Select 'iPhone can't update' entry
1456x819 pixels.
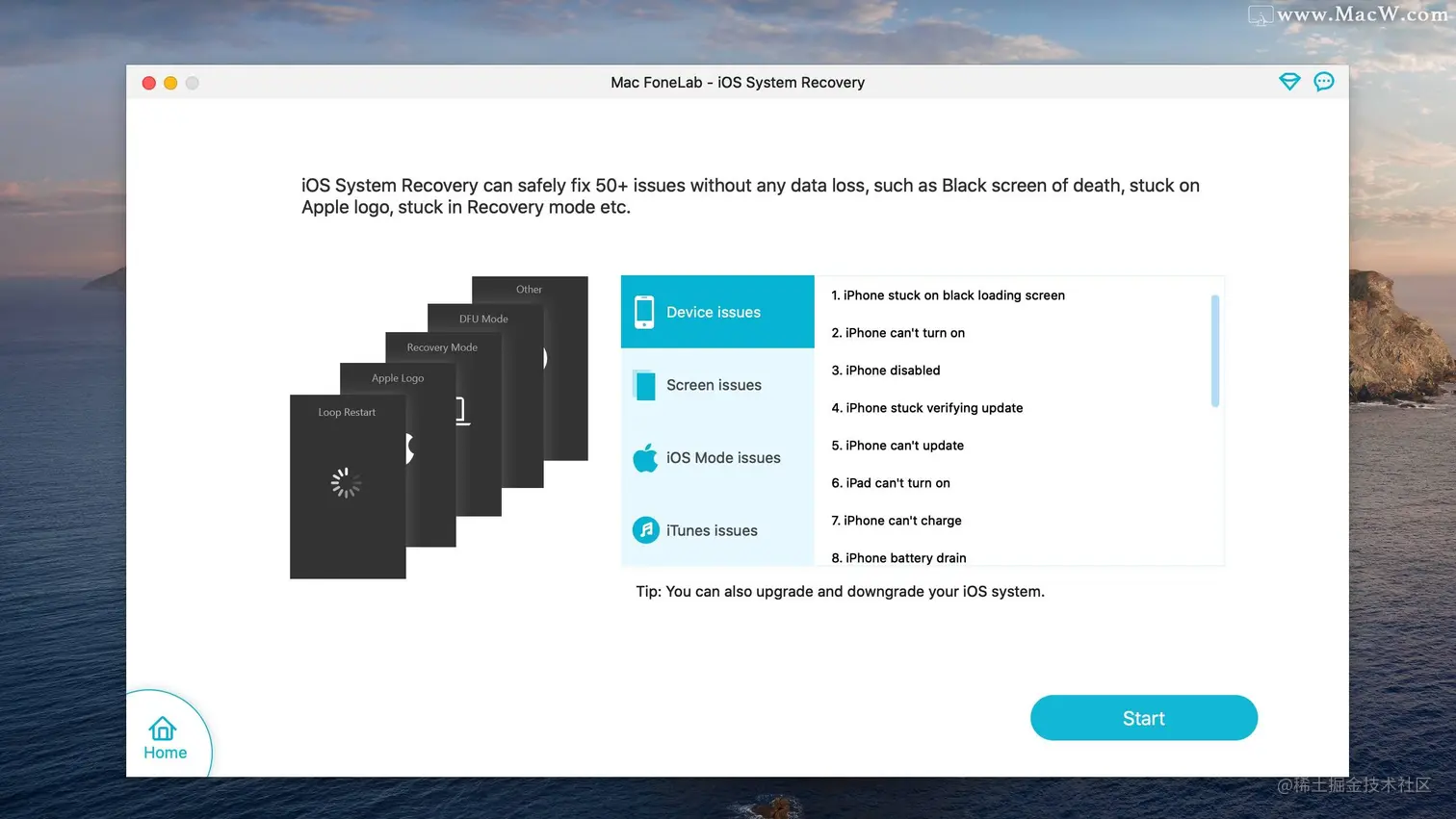(897, 446)
